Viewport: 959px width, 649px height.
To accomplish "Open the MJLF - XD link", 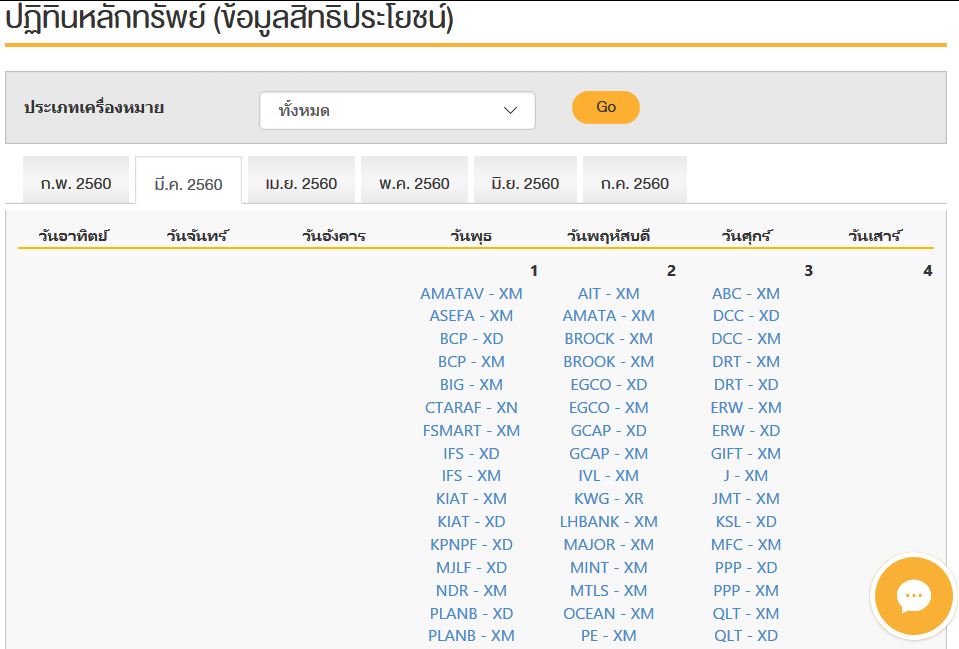I will [471, 568].
